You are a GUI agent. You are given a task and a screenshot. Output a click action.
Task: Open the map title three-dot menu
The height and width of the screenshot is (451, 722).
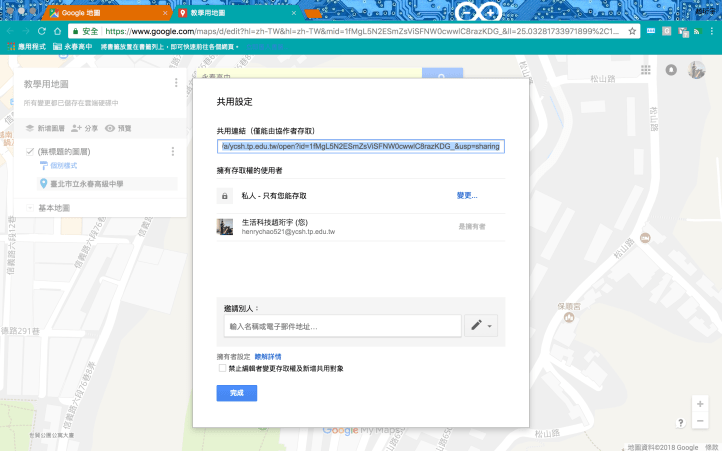pos(176,83)
